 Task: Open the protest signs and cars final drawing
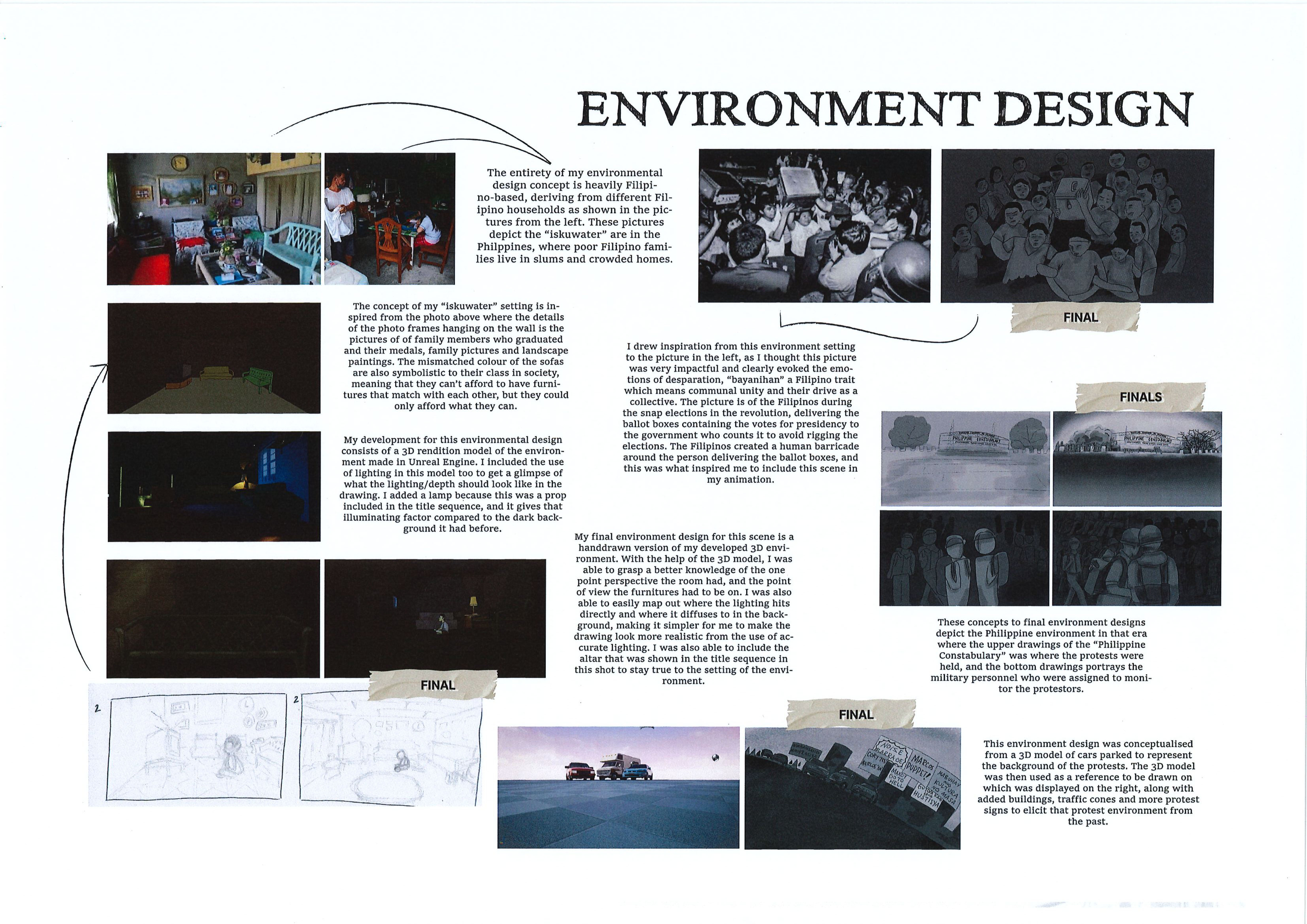click(853, 789)
